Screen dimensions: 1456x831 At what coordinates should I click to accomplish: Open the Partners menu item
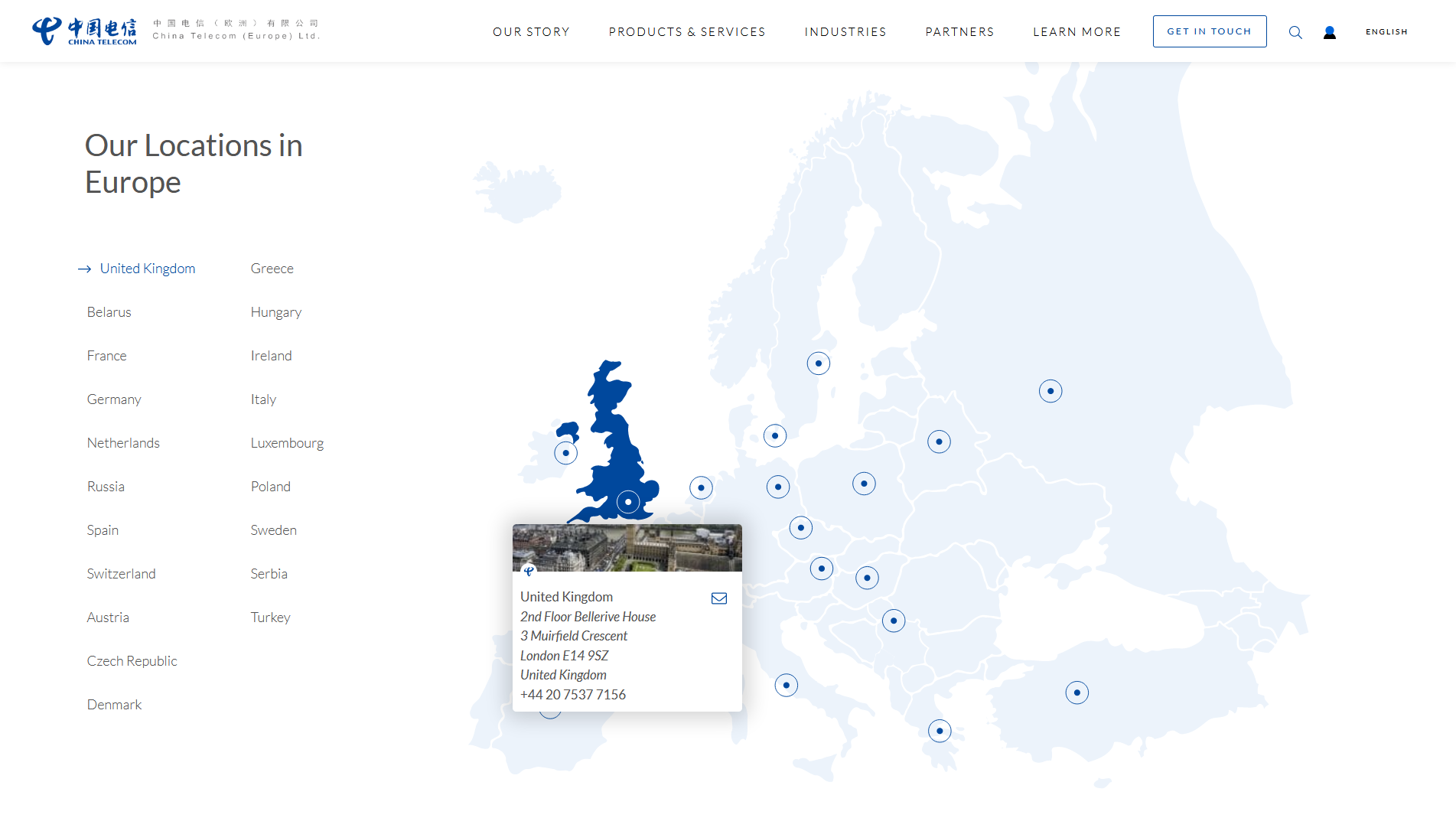tap(959, 32)
